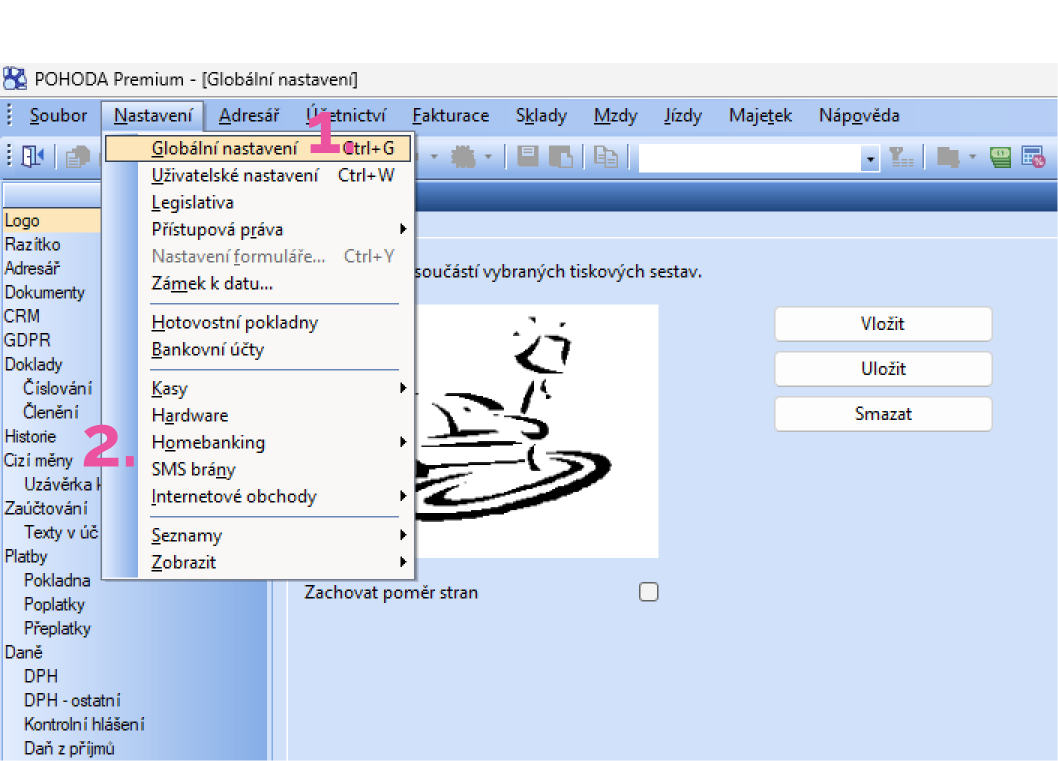Select Kontrolní hlášení under Daně
Screen dimensions: 1058x761
pos(84,724)
